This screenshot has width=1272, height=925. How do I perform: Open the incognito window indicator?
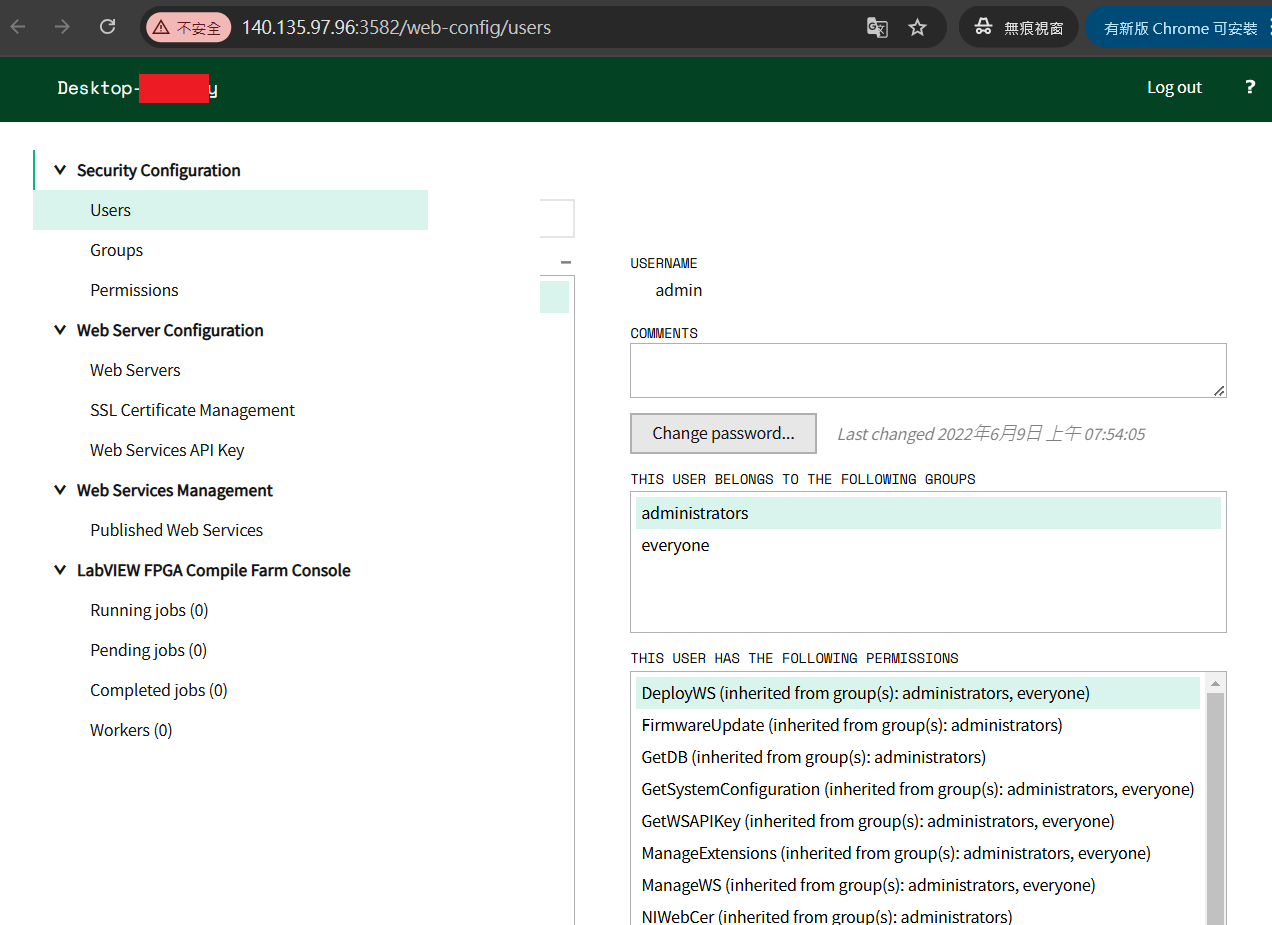pyautogui.click(x=1019, y=28)
